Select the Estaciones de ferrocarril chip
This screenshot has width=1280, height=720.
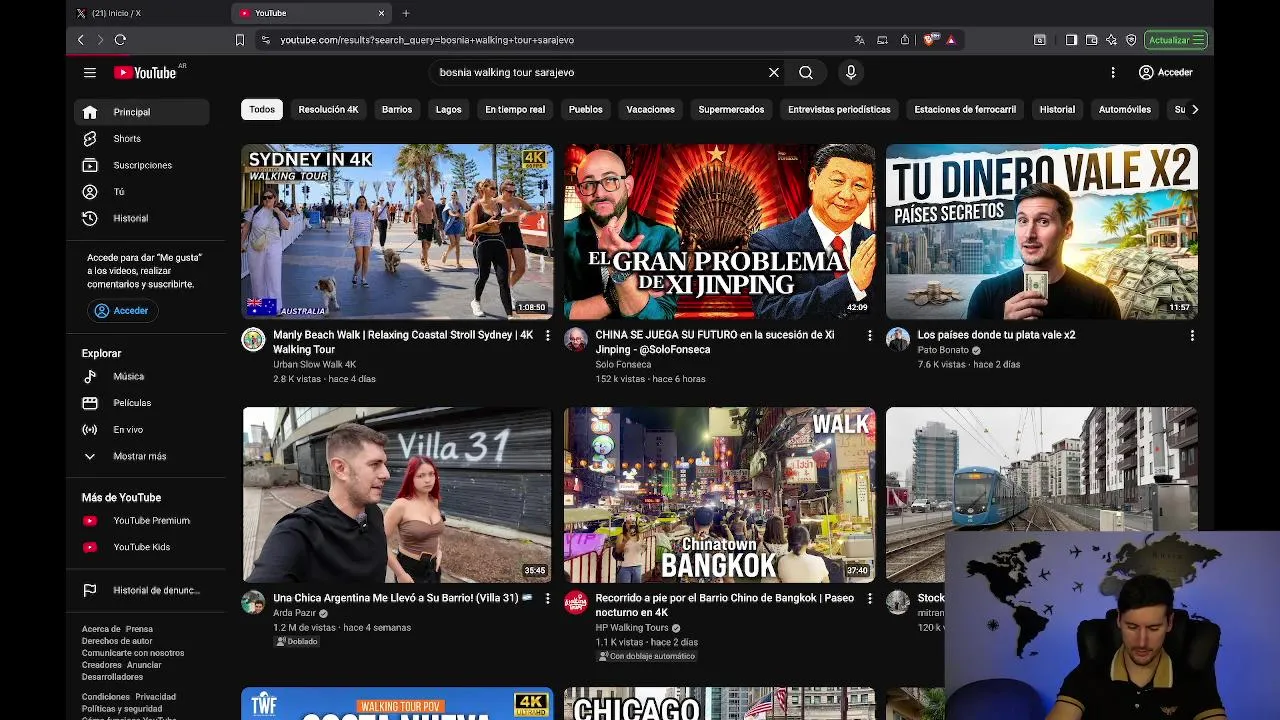(x=965, y=109)
